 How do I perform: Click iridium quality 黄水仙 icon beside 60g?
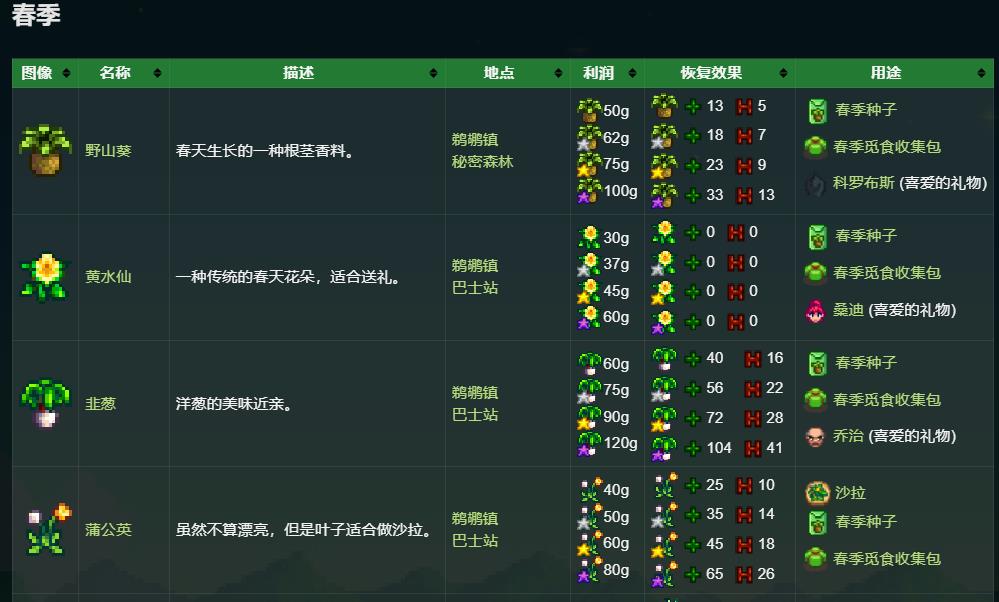pyautogui.click(x=589, y=317)
